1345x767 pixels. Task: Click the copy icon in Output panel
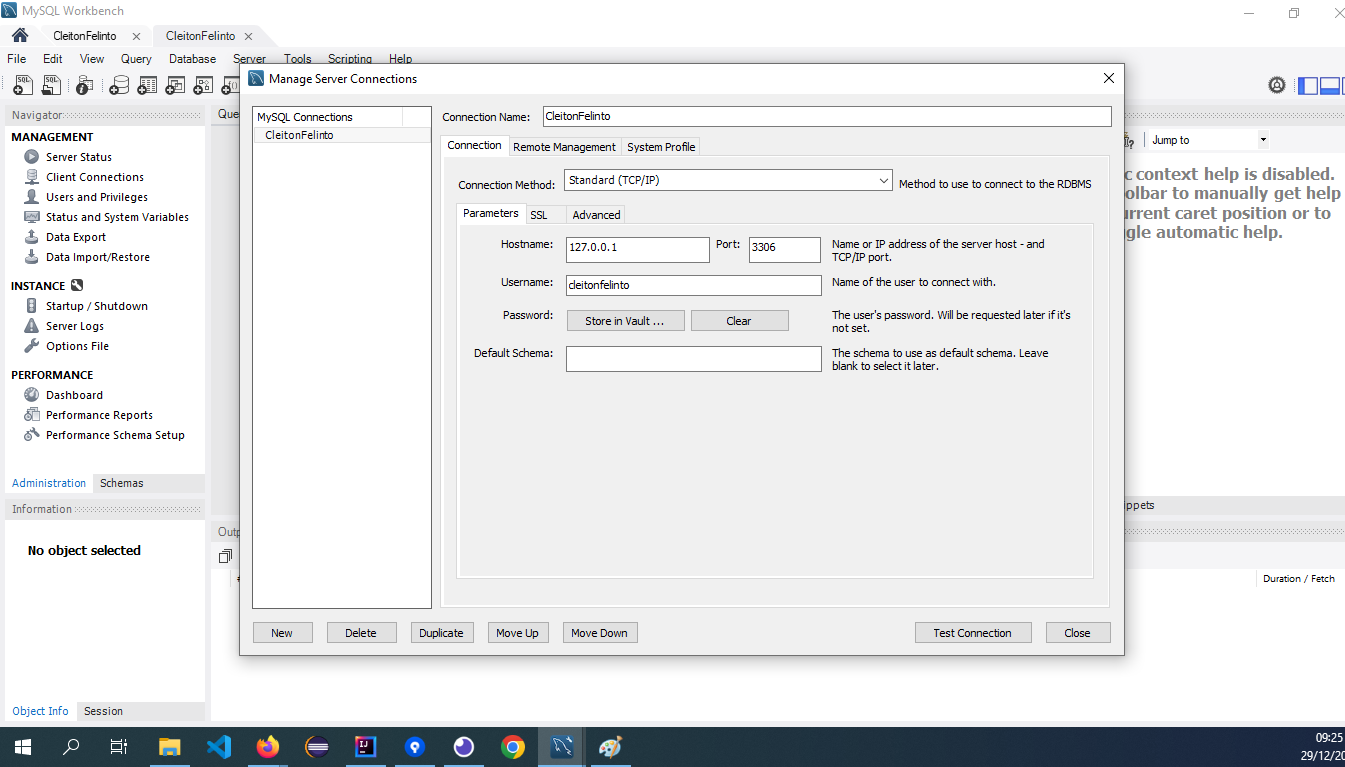[225, 556]
